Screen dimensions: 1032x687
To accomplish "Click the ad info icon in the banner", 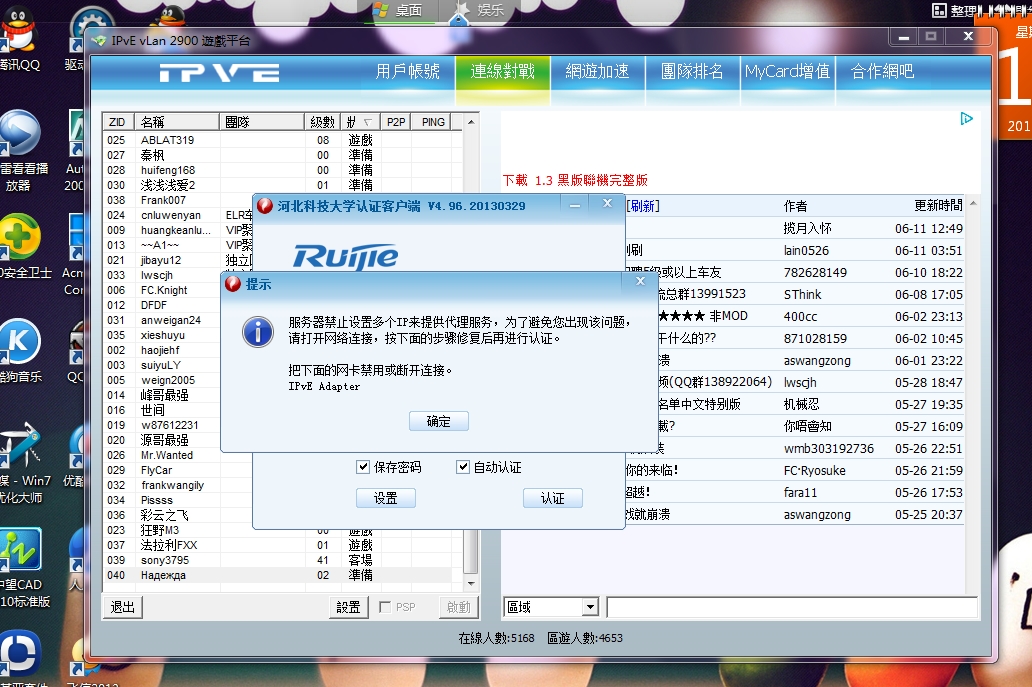I will [x=966, y=118].
